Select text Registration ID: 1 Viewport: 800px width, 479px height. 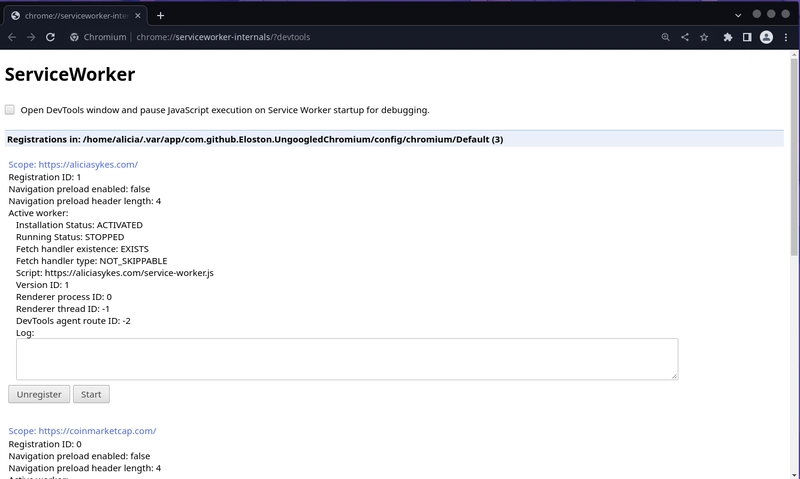[44, 177]
